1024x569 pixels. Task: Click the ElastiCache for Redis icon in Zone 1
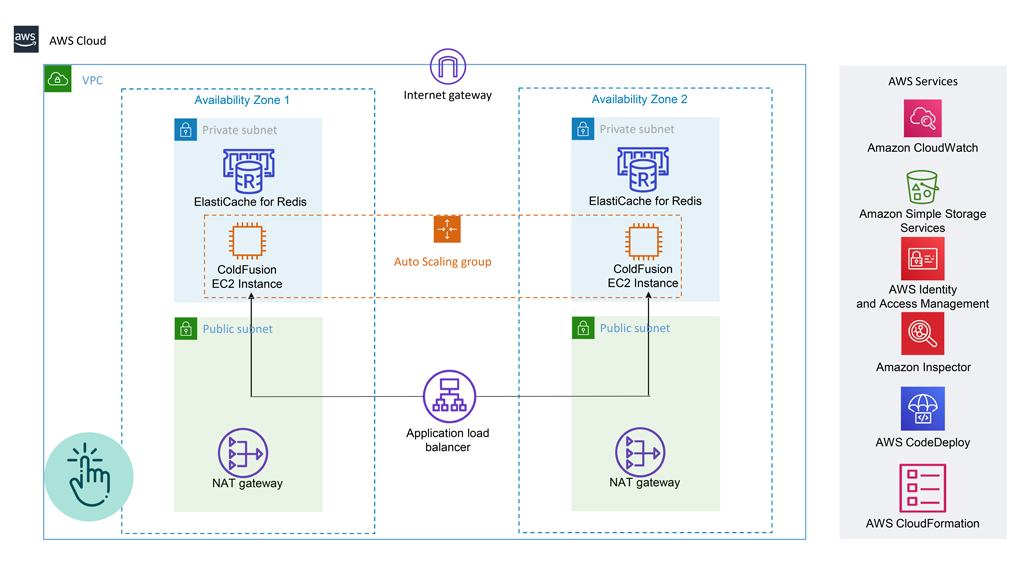(248, 171)
